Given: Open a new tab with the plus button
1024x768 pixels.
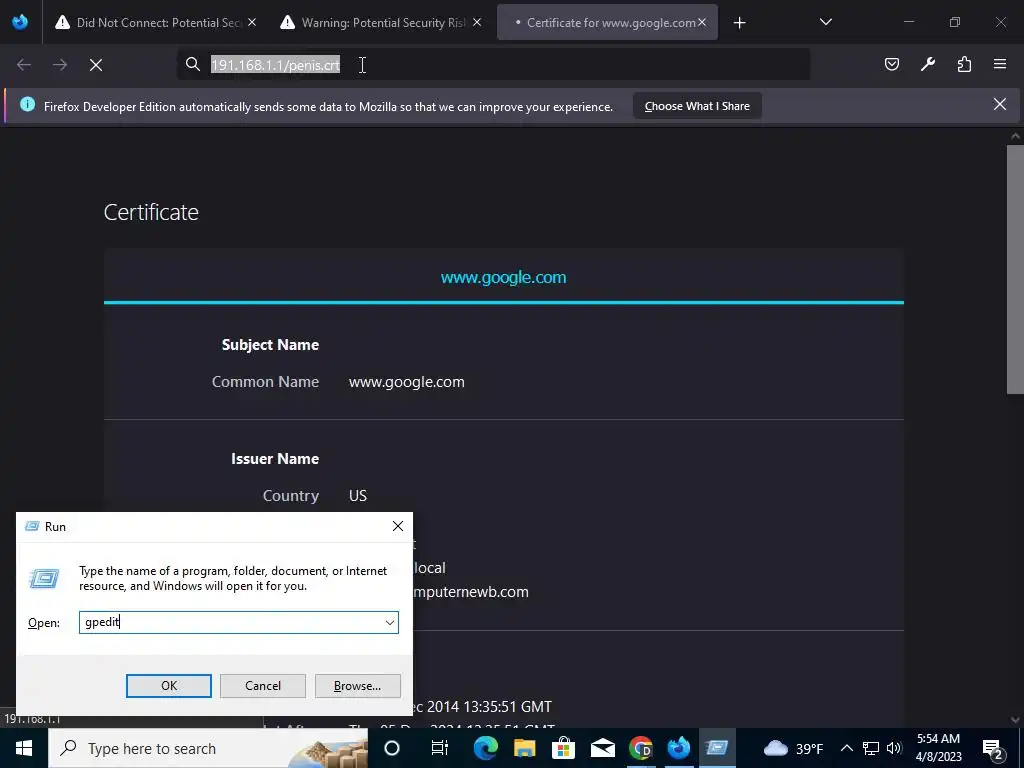Looking at the screenshot, I should point(739,23).
